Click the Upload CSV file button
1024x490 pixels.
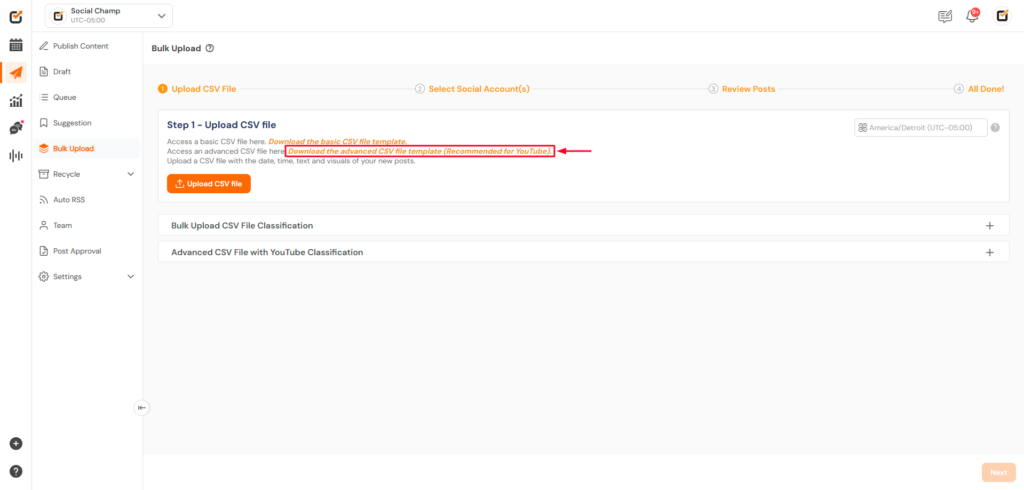click(209, 184)
